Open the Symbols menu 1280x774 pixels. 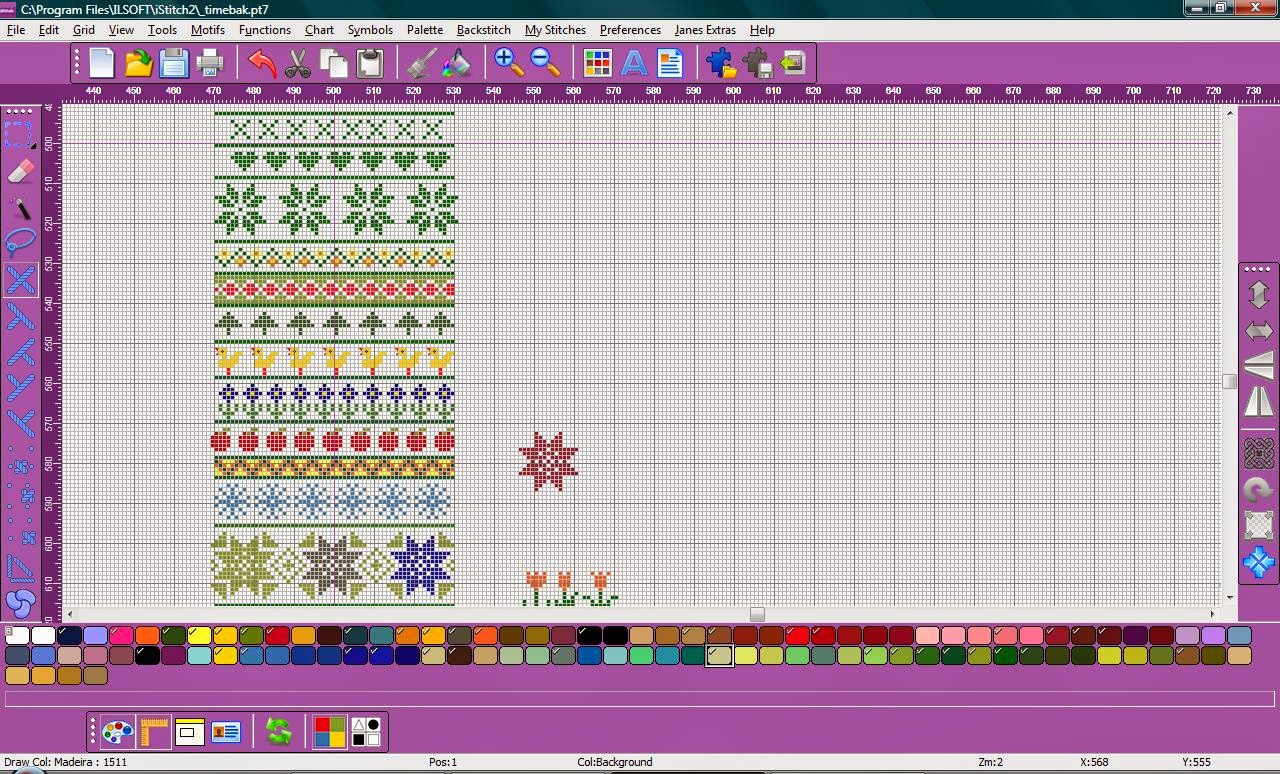click(370, 30)
